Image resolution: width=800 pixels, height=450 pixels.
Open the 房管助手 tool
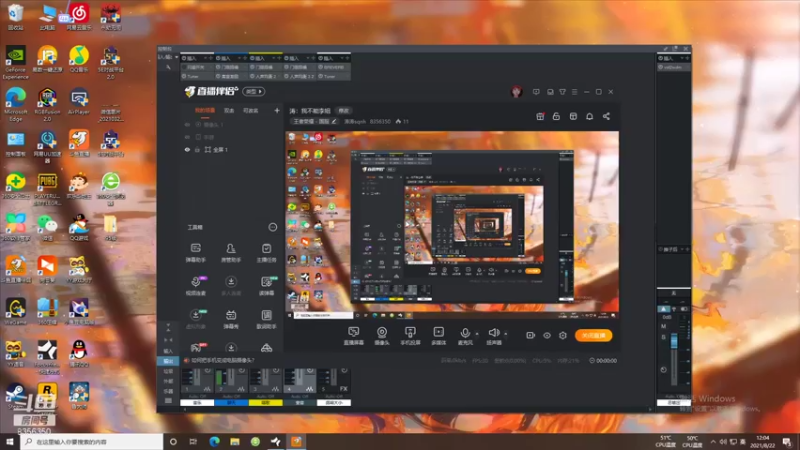tap(231, 252)
